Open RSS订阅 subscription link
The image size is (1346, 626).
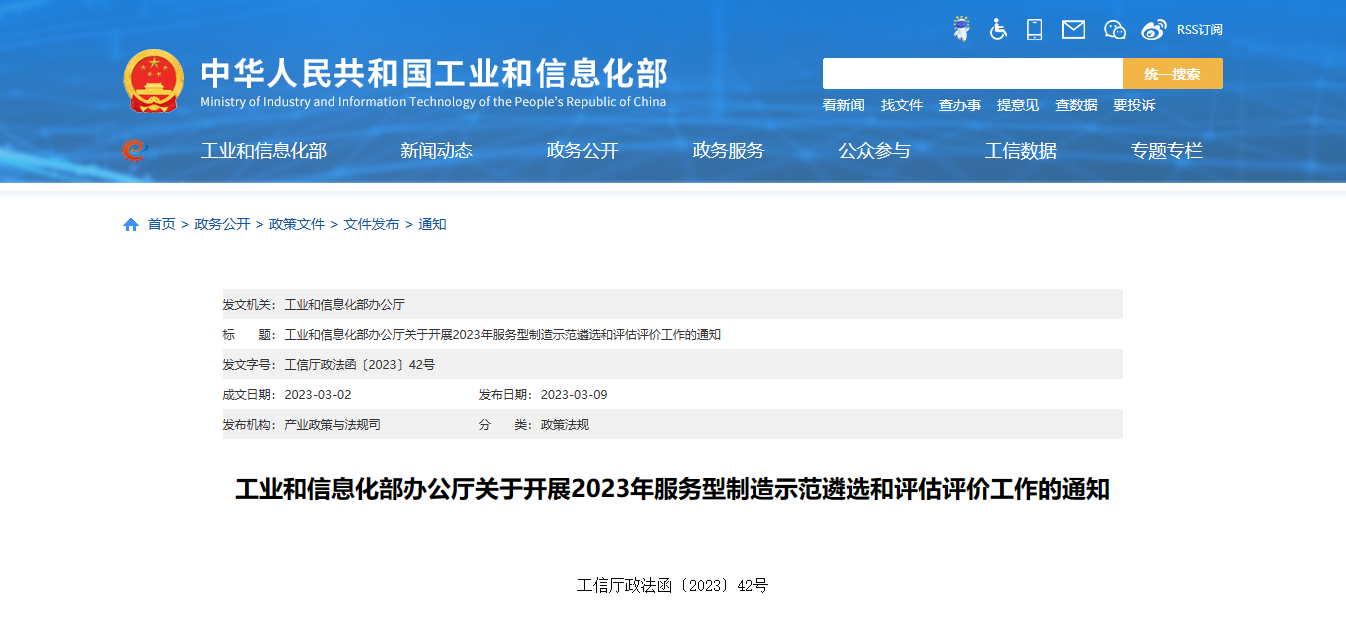1199,29
